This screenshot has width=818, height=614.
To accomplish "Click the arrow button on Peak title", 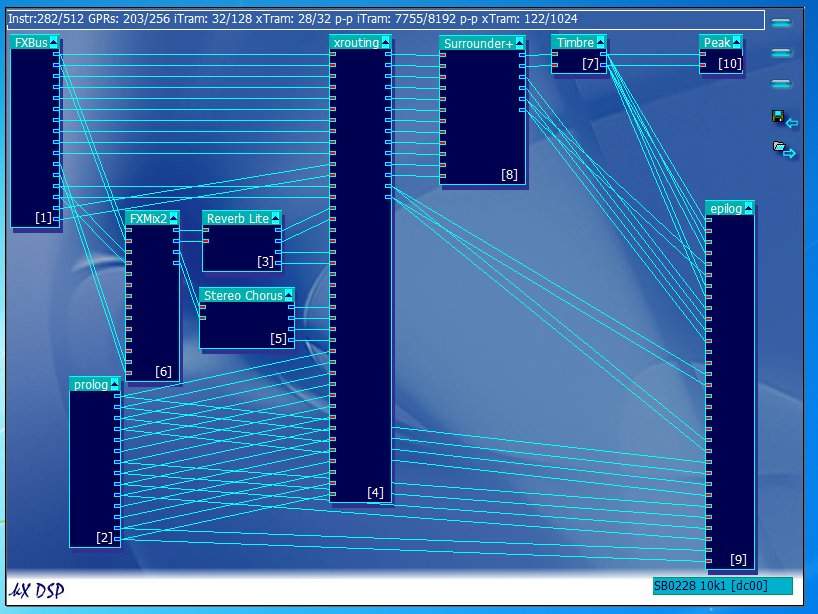I will [x=737, y=42].
